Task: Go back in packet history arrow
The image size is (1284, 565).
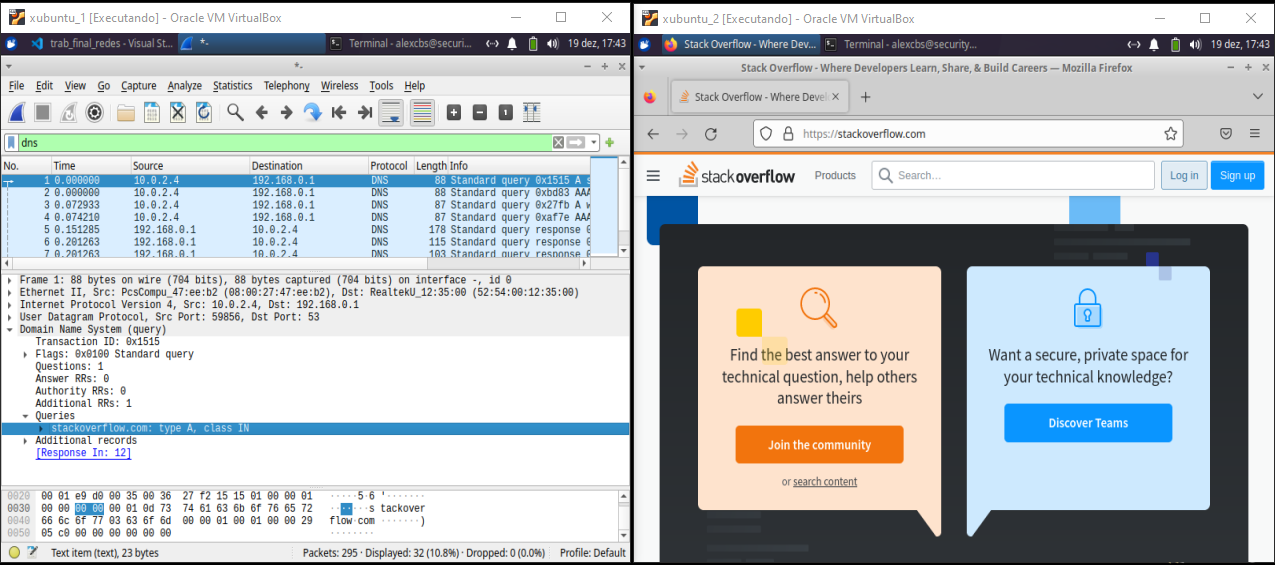Action: tap(261, 112)
